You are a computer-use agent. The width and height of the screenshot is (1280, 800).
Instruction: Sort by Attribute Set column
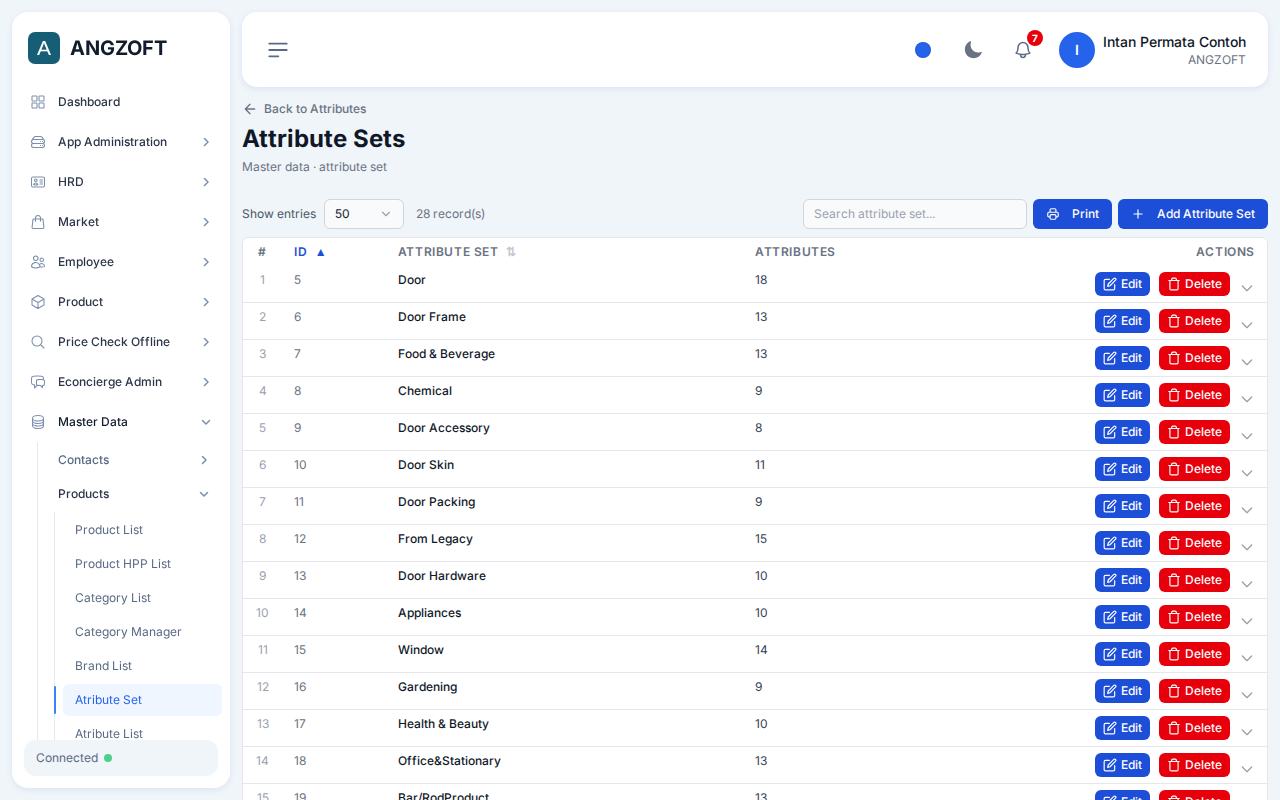point(457,252)
